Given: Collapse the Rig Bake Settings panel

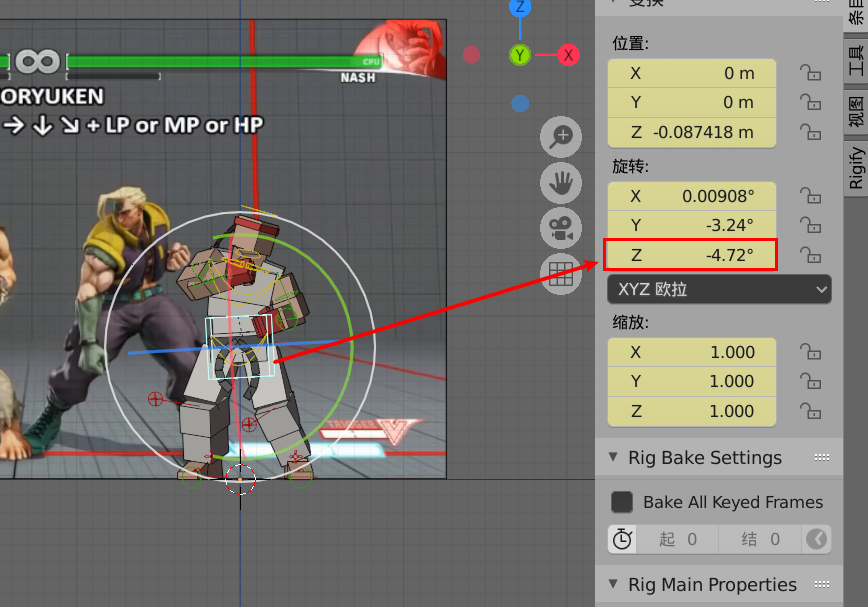Looking at the screenshot, I should coord(613,457).
